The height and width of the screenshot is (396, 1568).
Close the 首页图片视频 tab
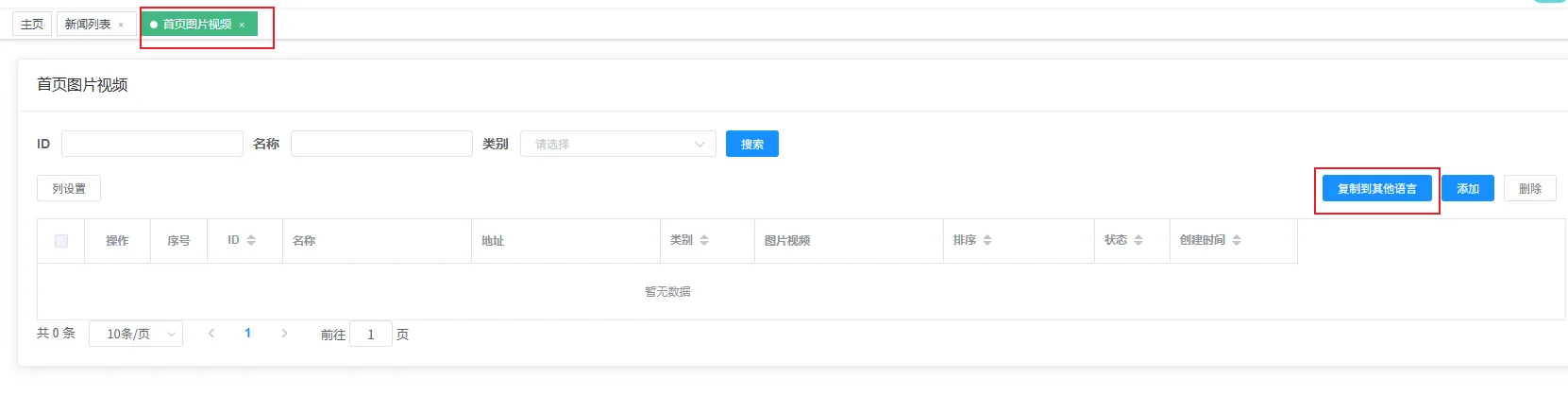[242, 26]
